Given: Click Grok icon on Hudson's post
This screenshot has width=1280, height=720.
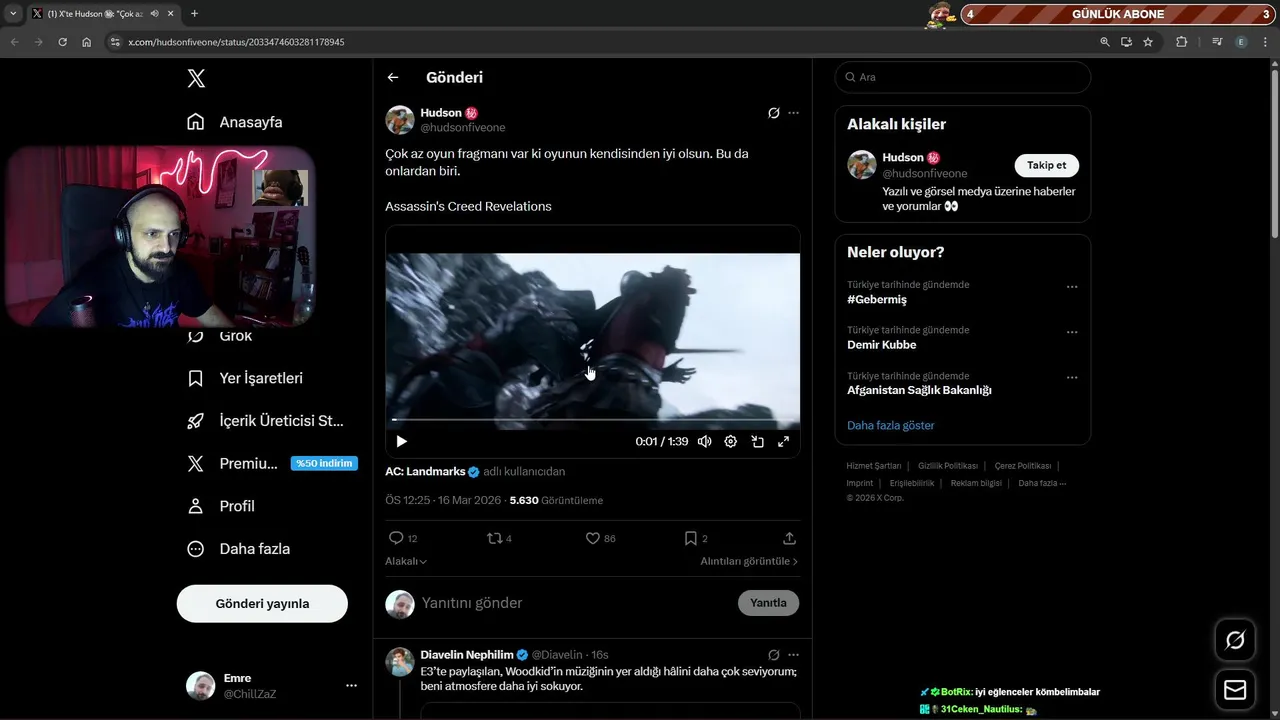Looking at the screenshot, I should click(773, 113).
